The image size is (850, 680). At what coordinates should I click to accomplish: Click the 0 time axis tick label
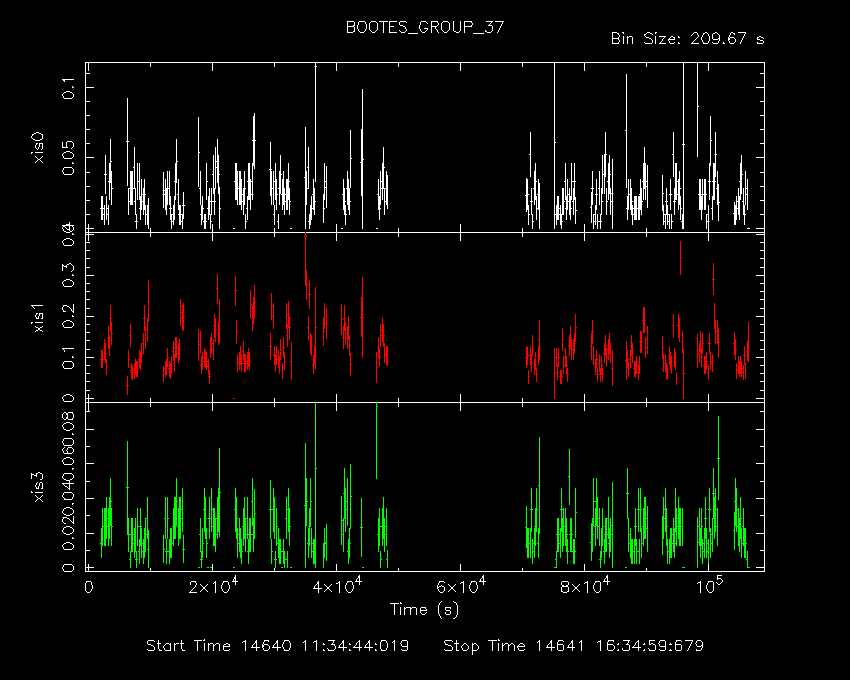coord(89,588)
